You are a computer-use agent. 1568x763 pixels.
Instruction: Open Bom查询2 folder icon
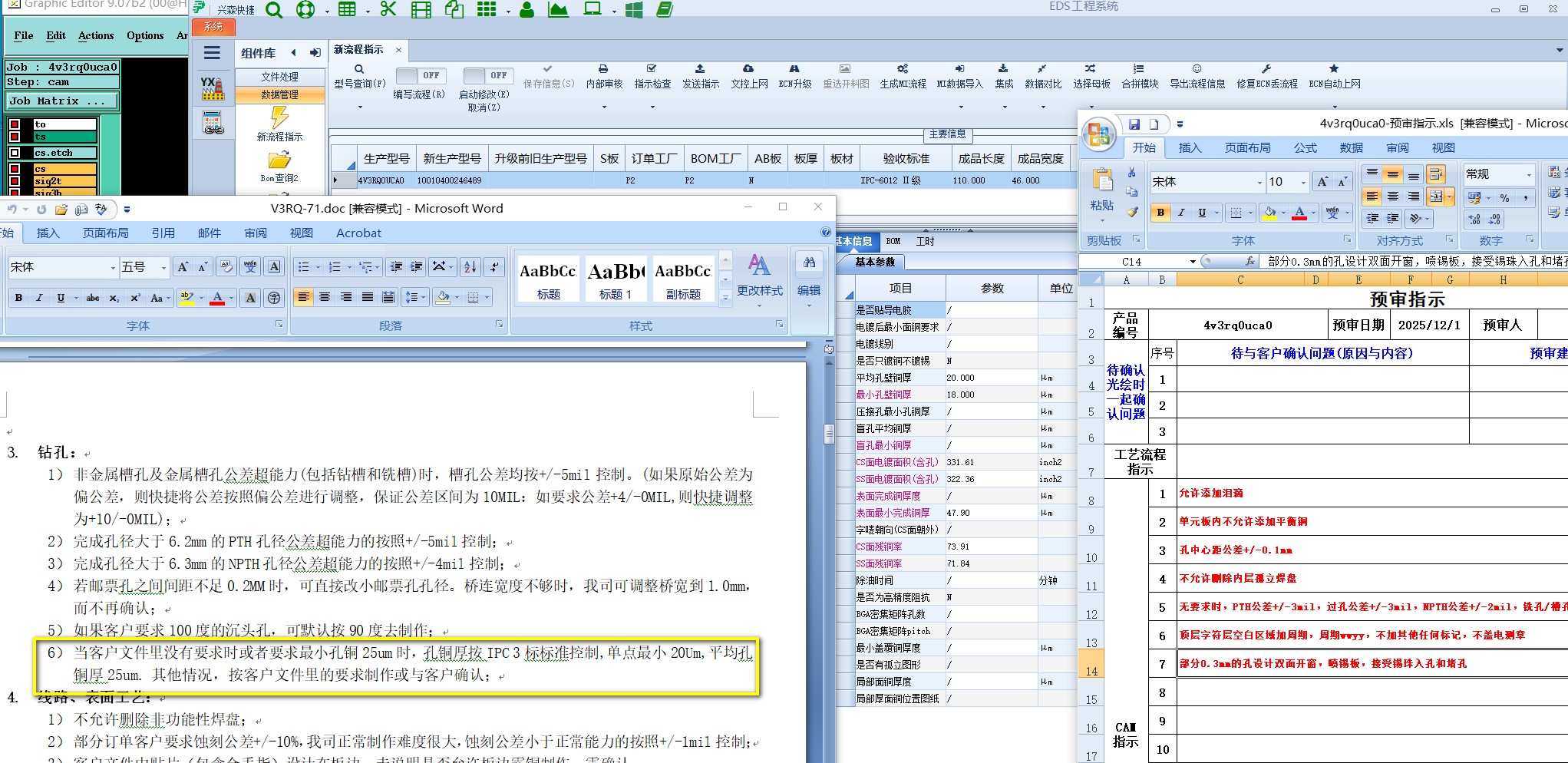pos(279,160)
